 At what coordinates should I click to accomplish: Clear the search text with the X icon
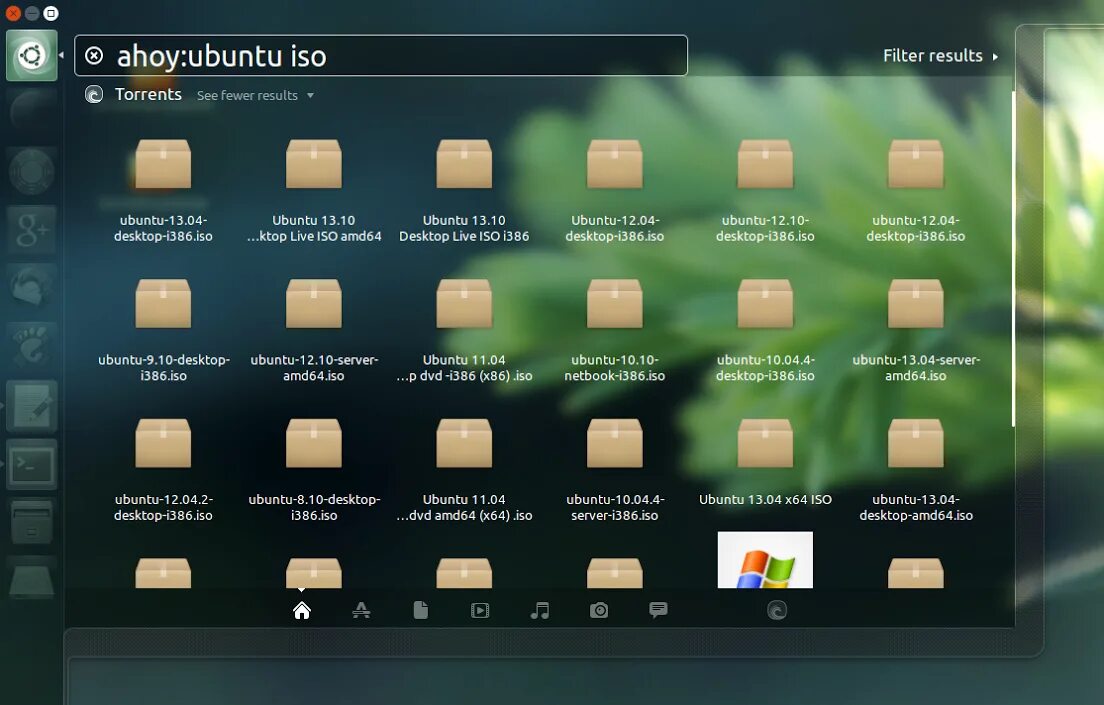point(94,56)
